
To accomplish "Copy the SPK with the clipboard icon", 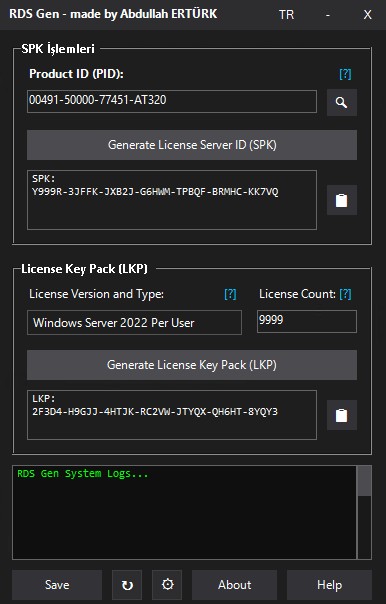I will point(342,200).
